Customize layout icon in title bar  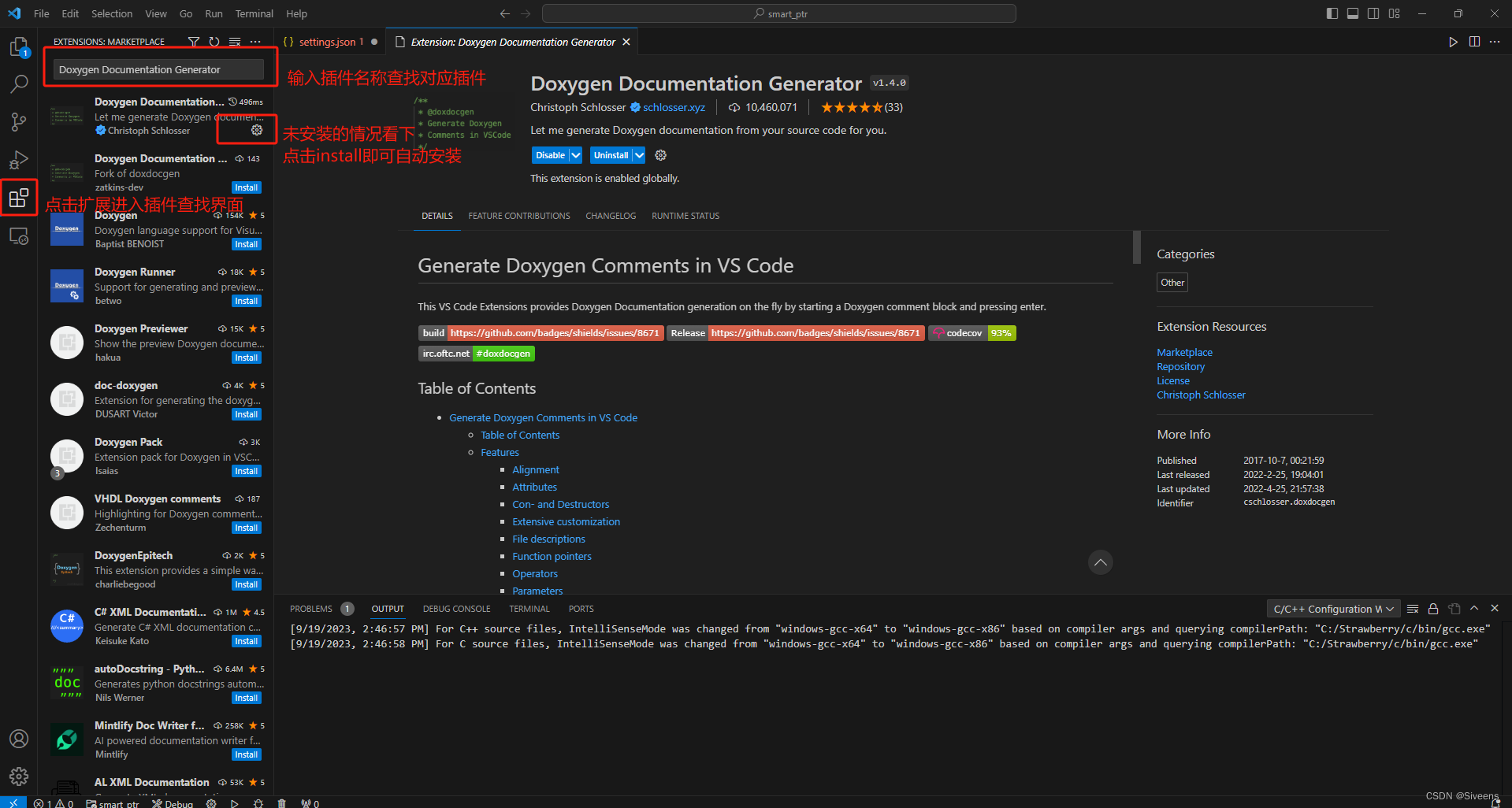click(x=1395, y=13)
